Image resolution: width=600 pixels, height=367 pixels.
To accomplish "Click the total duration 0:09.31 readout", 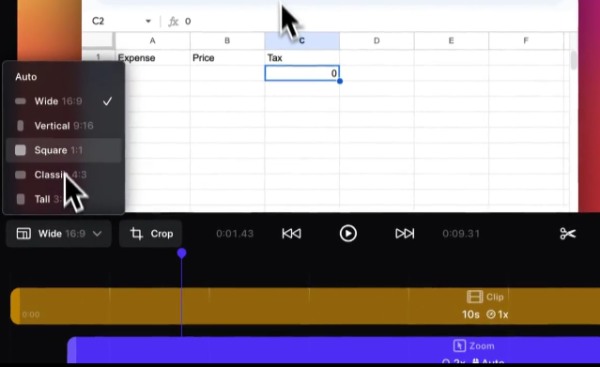I will 461,233.
